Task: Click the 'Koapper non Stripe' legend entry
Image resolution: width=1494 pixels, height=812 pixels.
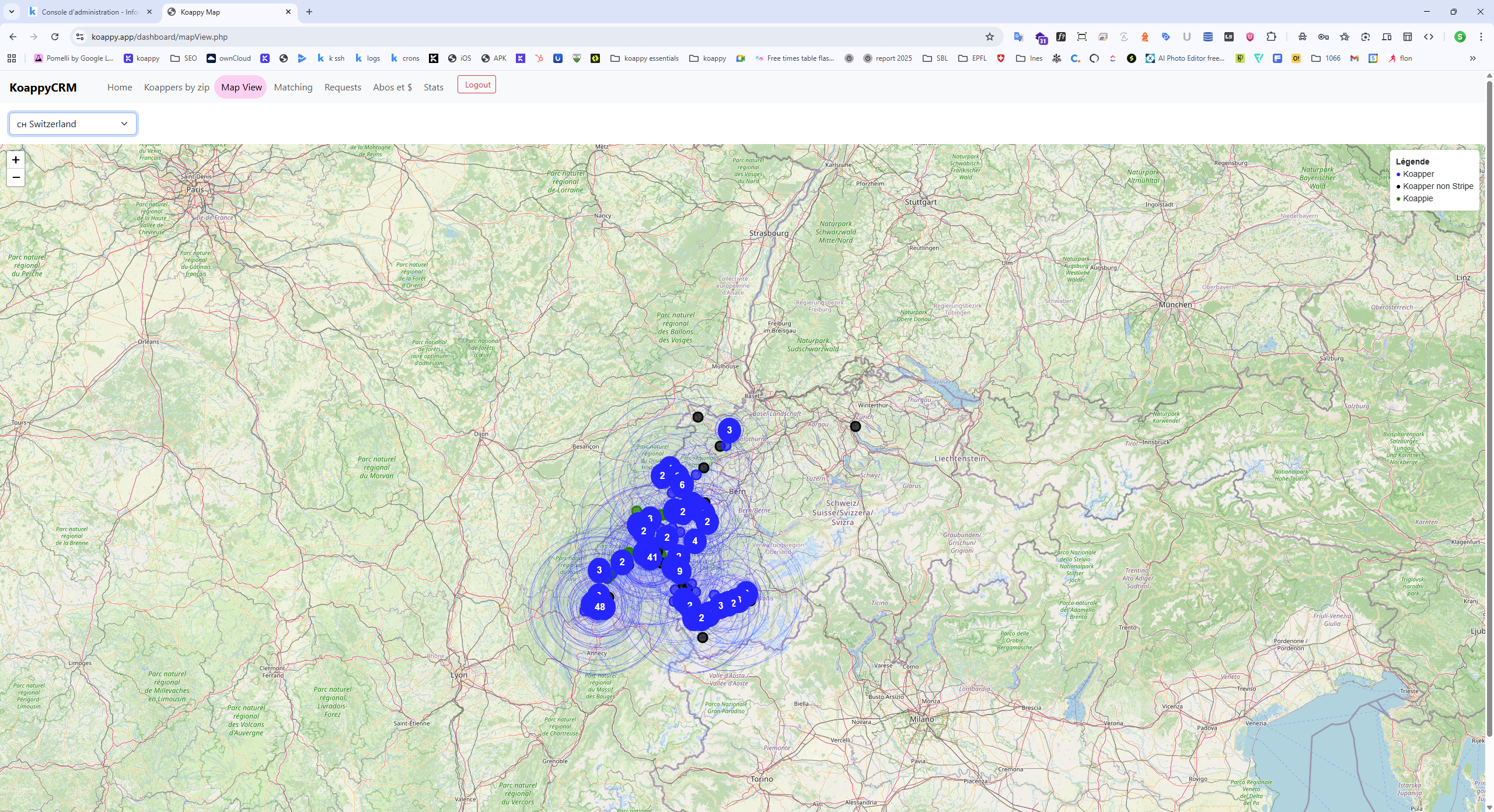Action: tap(1435, 186)
